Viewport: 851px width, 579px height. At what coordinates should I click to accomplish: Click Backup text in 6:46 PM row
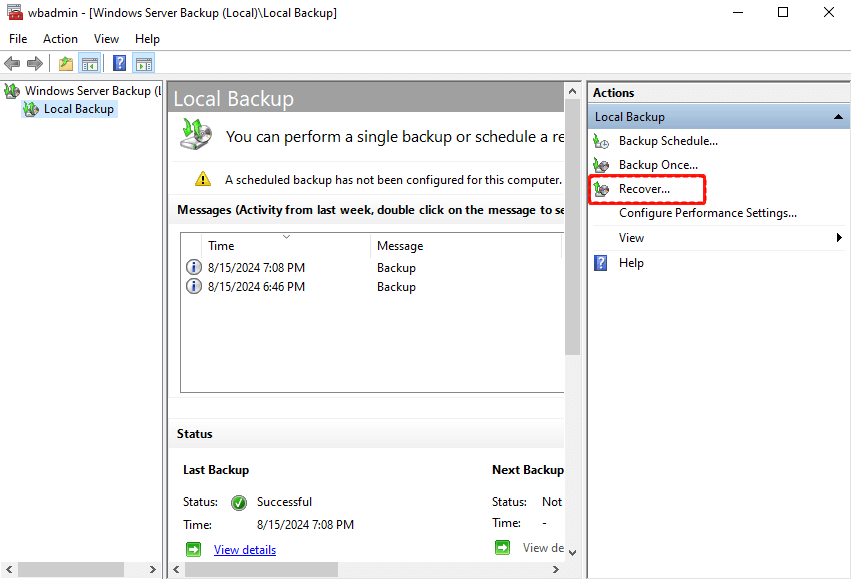coord(396,287)
